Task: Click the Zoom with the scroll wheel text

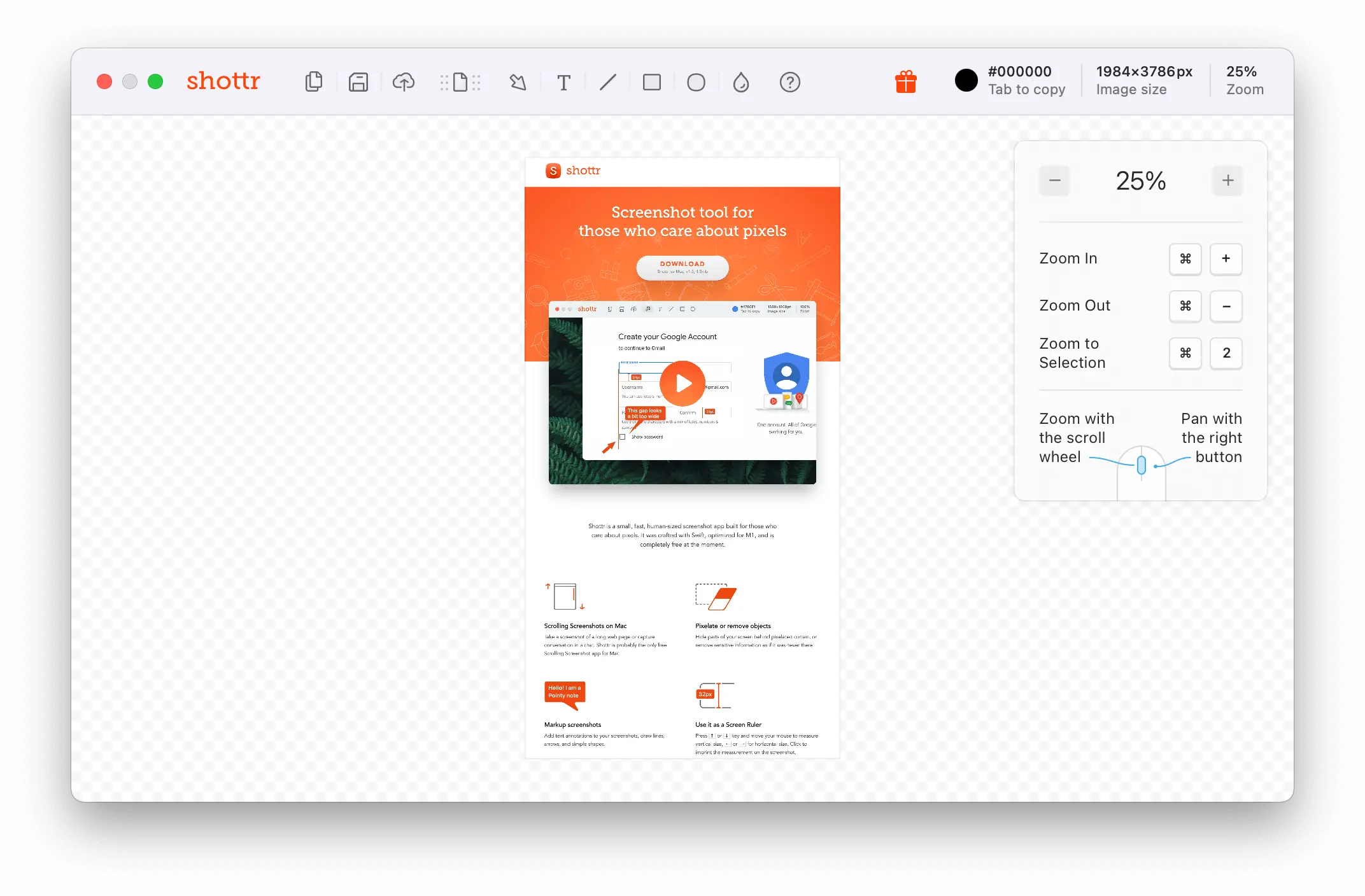Action: click(x=1077, y=438)
